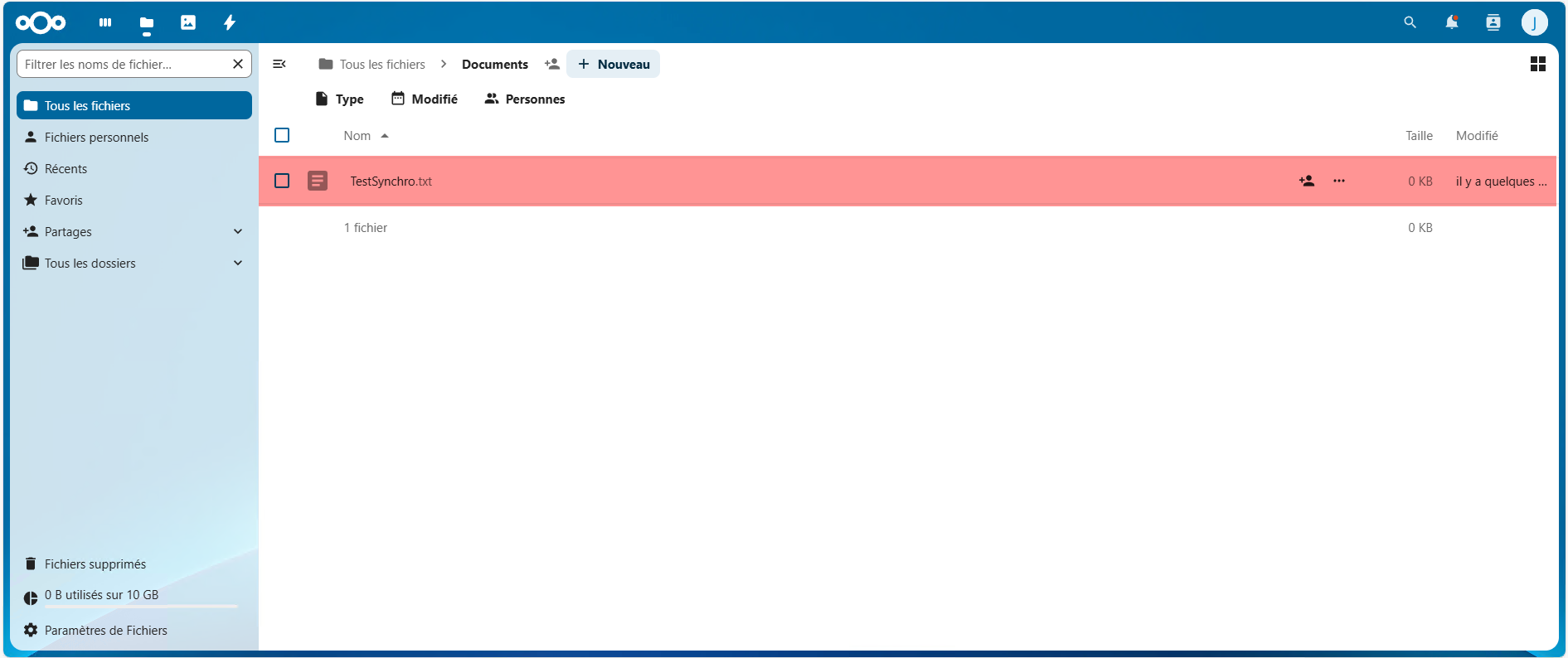
Task: Open the Photos app in header
Action: pyautogui.click(x=188, y=22)
